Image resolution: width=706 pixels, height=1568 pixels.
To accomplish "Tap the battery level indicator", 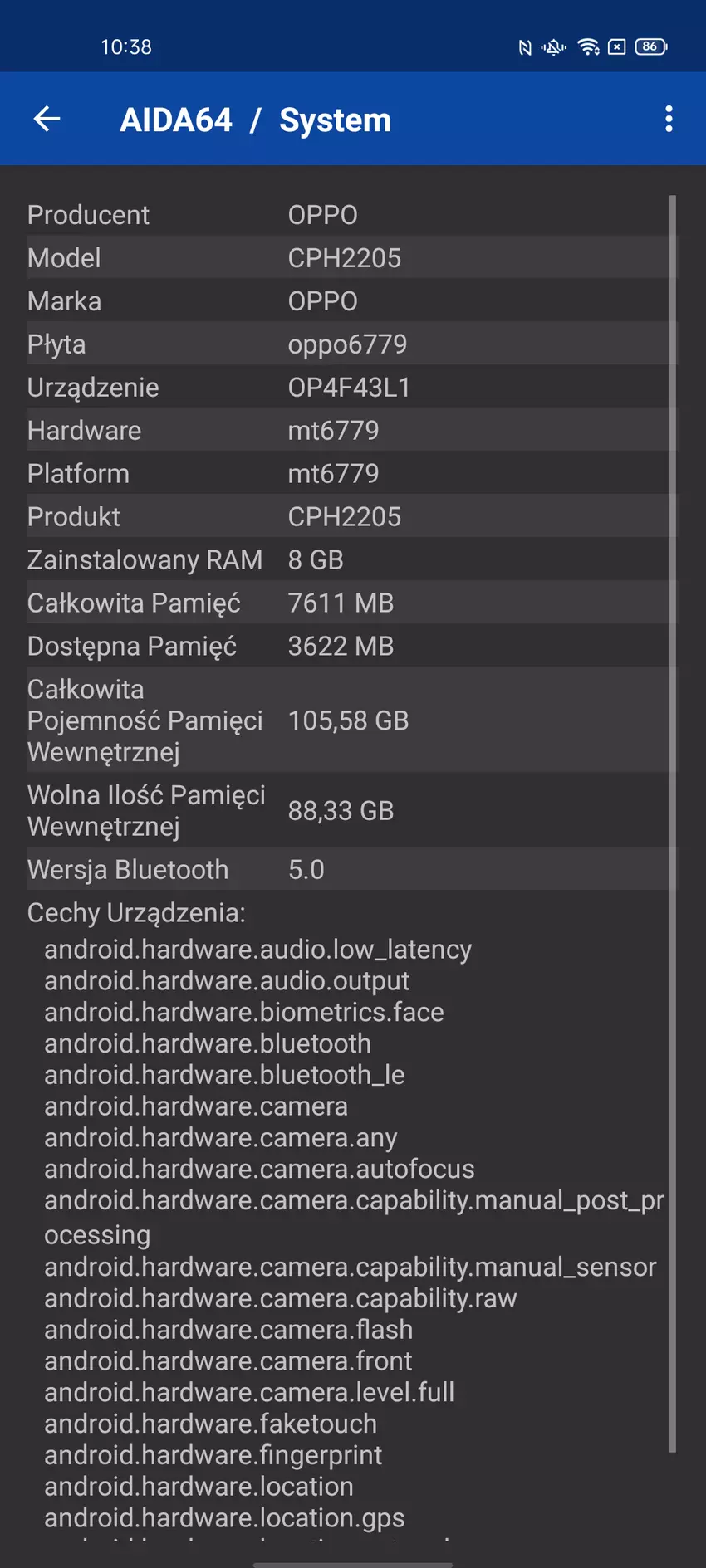I will 650,47.
